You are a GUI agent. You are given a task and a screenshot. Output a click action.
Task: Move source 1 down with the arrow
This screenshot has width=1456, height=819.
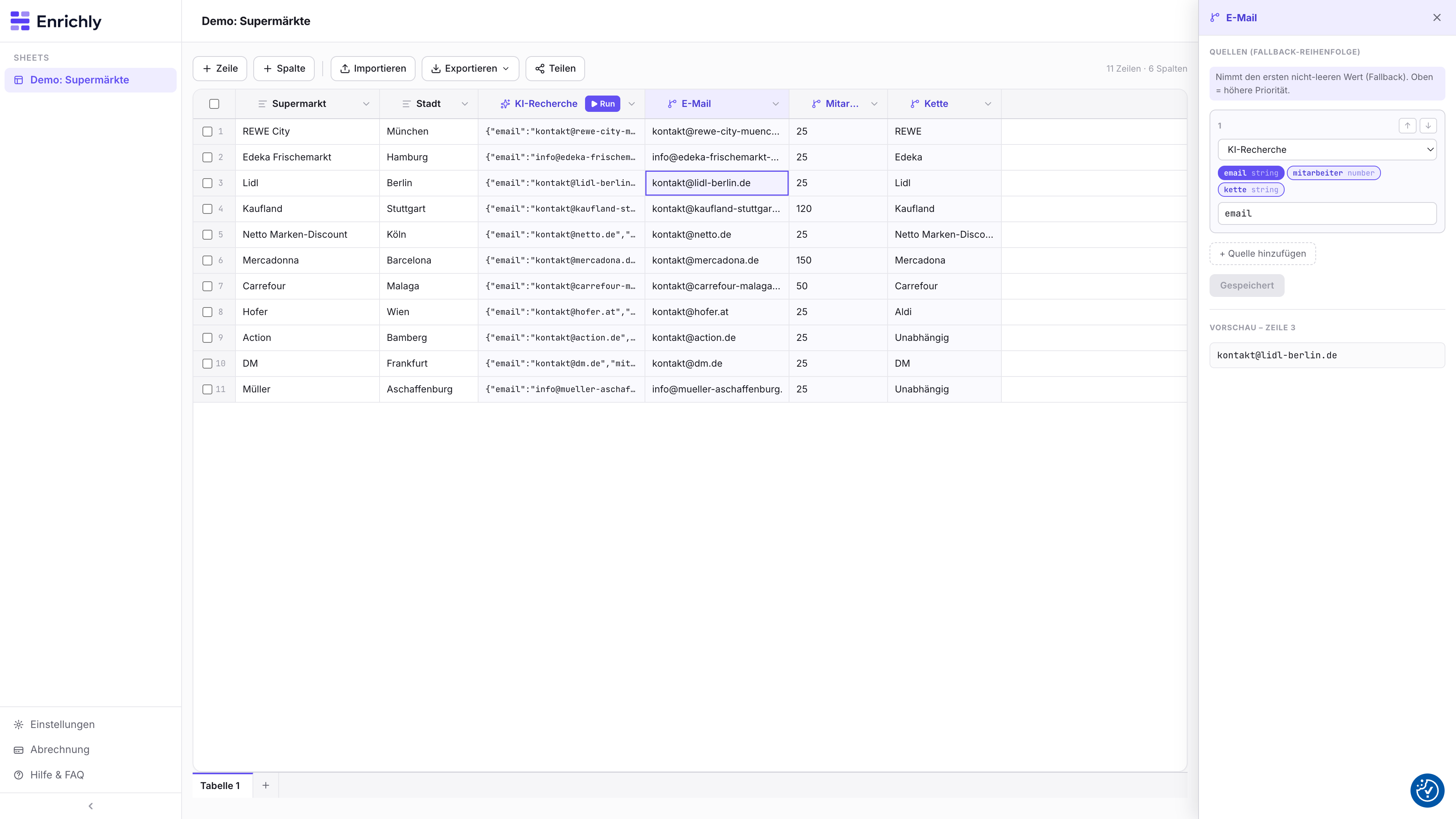[x=1428, y=126]
